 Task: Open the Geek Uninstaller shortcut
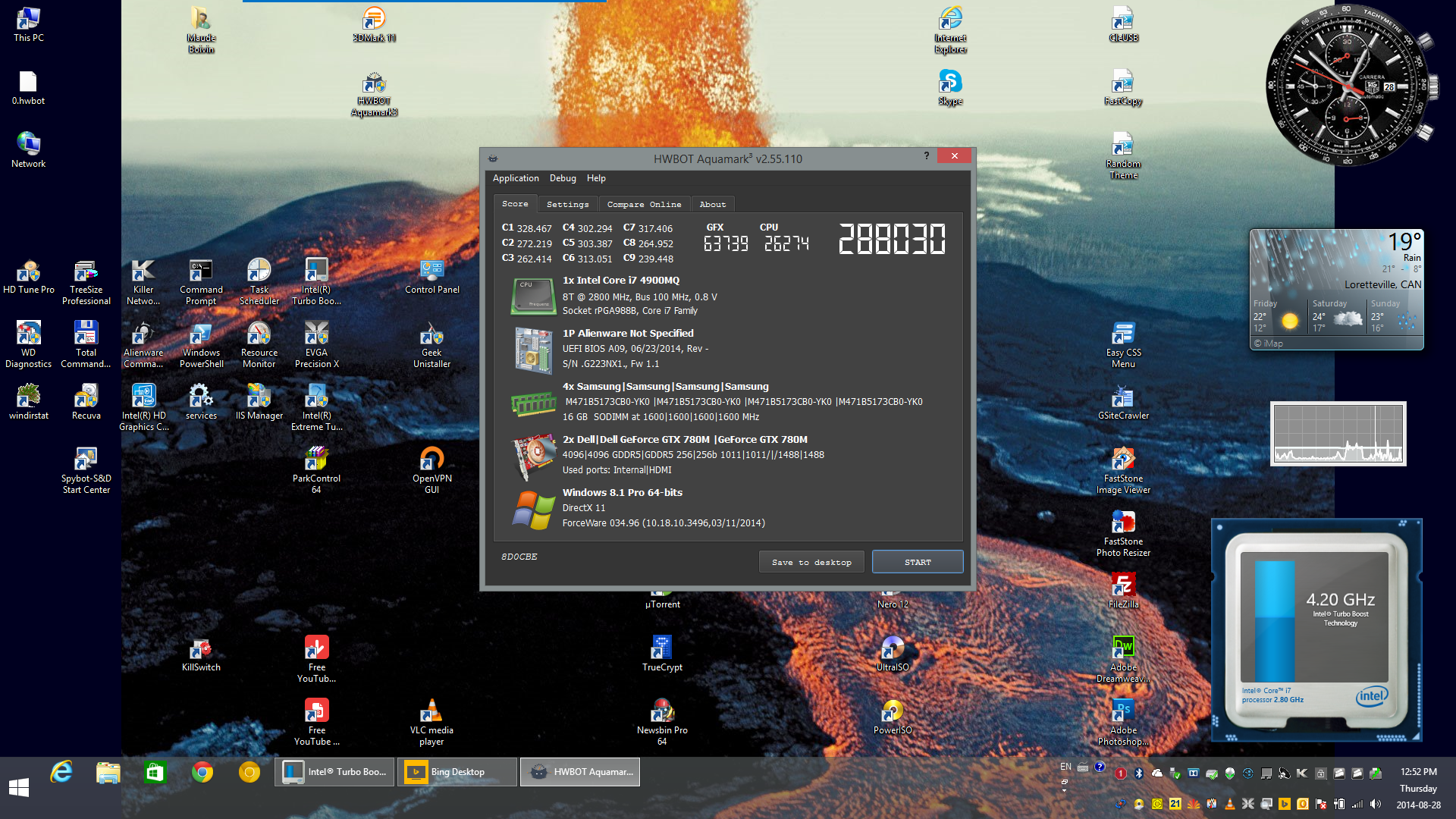(x=432, y=345)
